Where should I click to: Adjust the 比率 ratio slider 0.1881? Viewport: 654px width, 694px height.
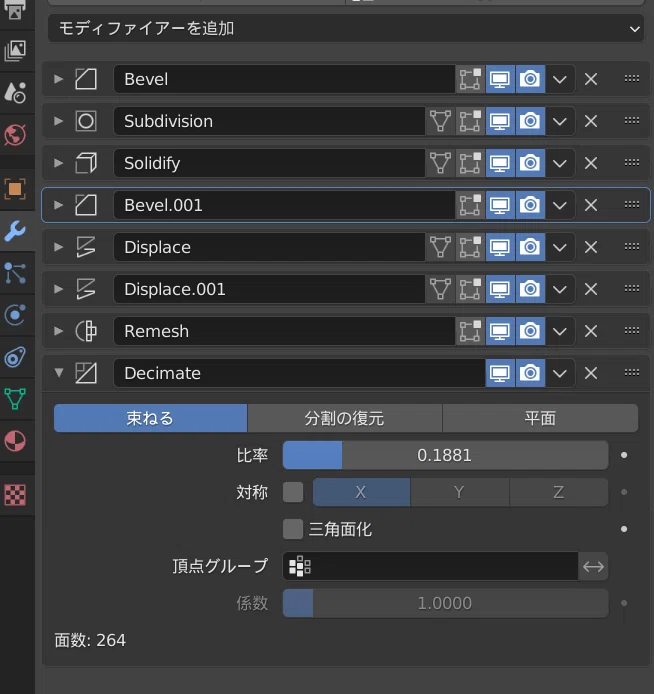click(446, 455)
